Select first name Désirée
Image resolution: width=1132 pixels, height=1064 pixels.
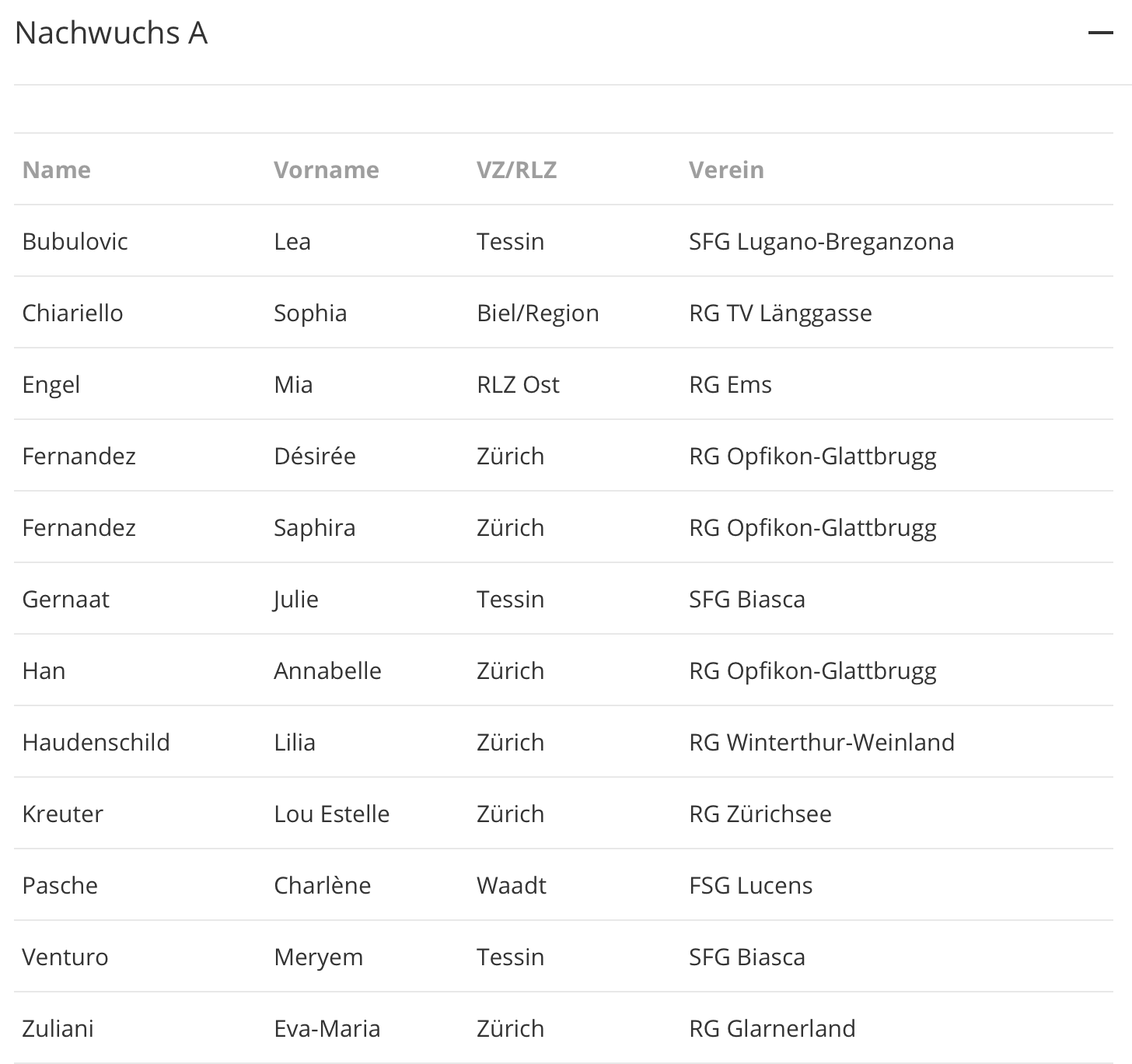(x=315, y=456)
